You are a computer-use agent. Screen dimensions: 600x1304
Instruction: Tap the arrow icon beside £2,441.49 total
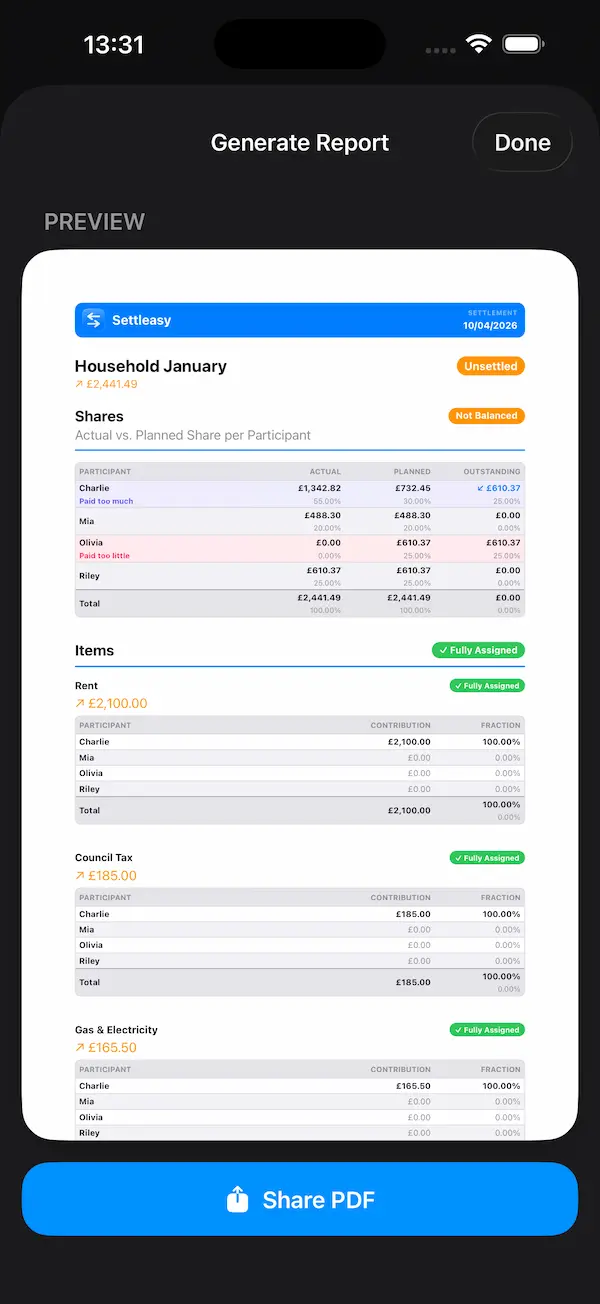(80, 384)
